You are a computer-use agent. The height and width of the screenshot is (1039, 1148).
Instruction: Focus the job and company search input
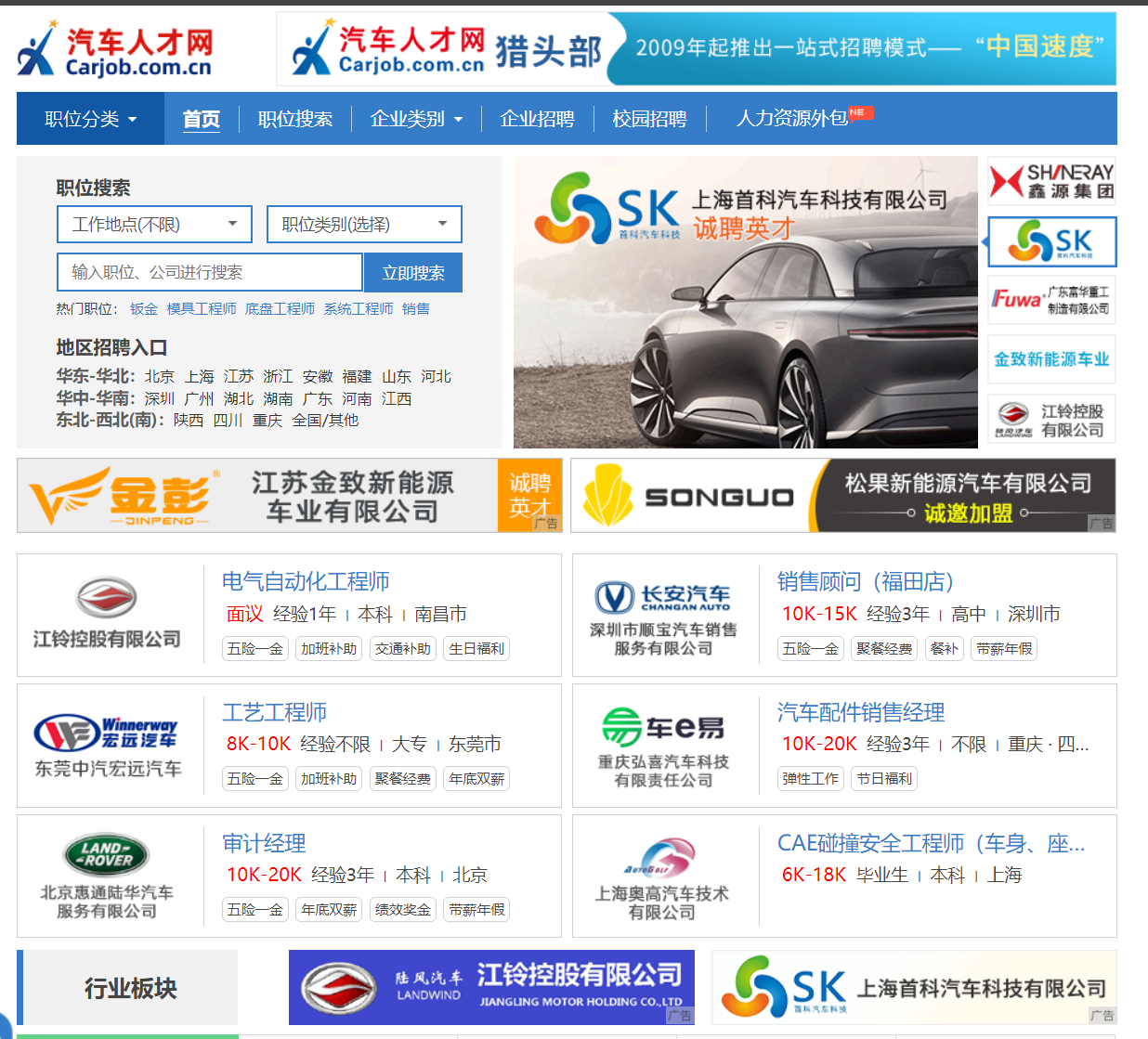210,272
